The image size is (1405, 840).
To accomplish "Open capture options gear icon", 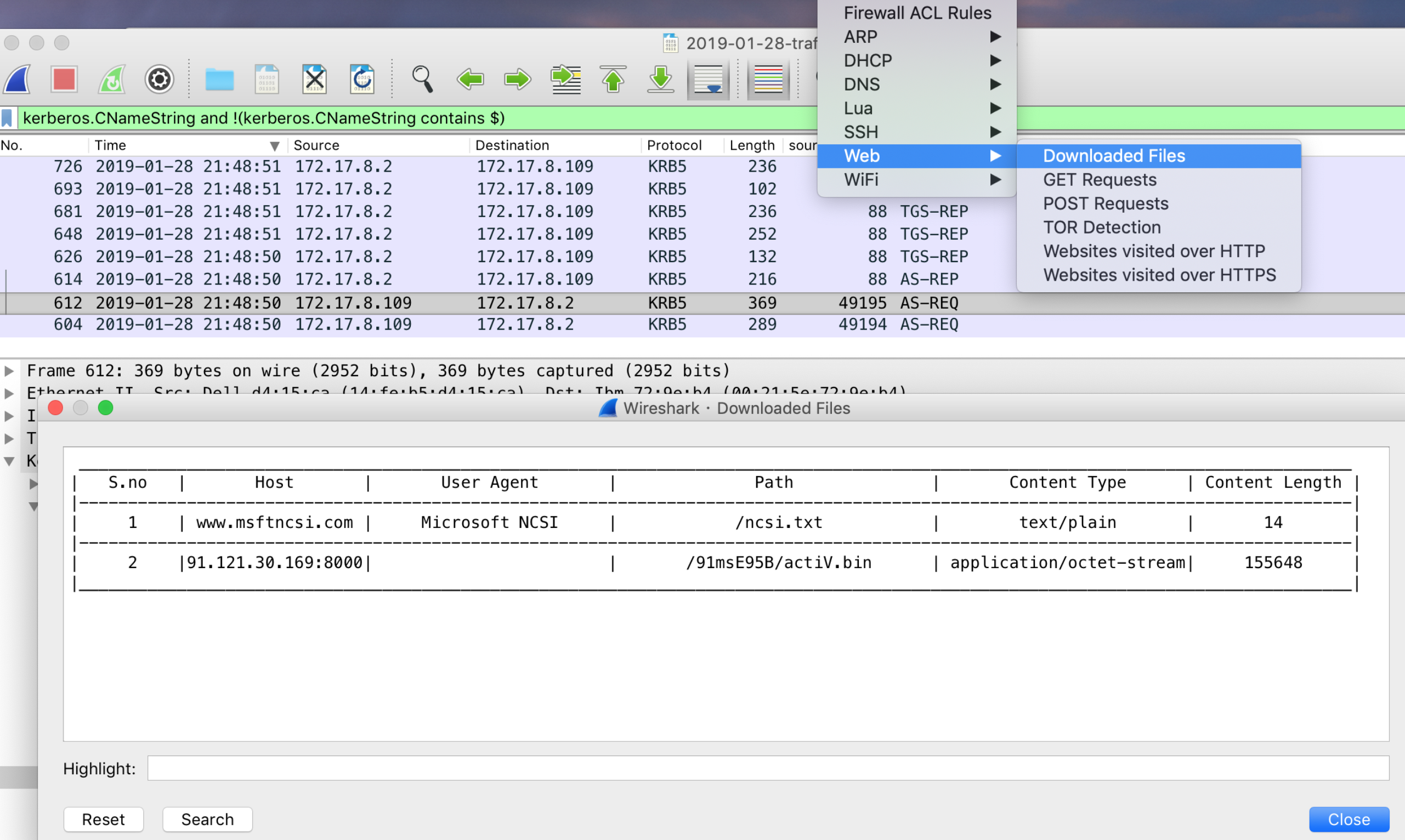I will point(159,80).
